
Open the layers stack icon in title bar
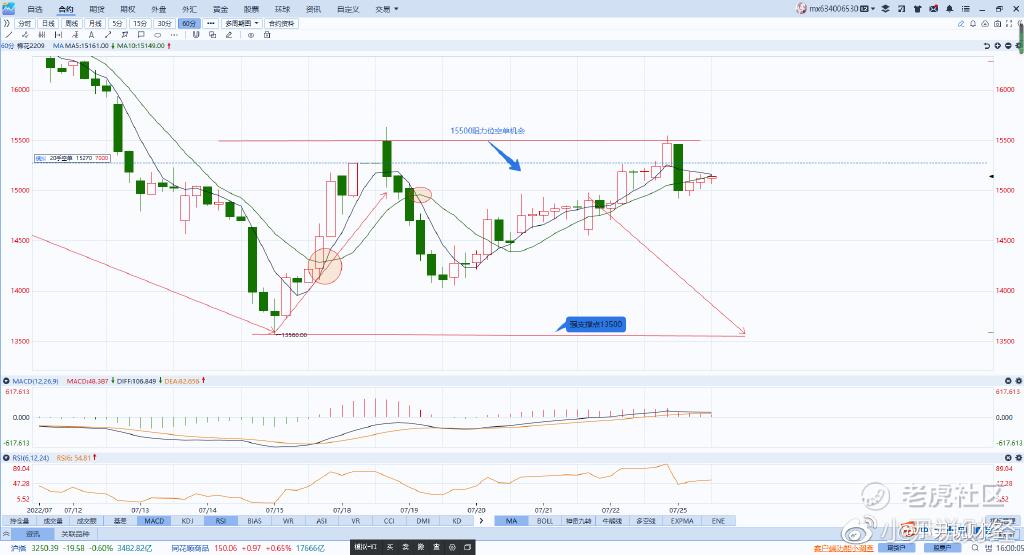886,9
